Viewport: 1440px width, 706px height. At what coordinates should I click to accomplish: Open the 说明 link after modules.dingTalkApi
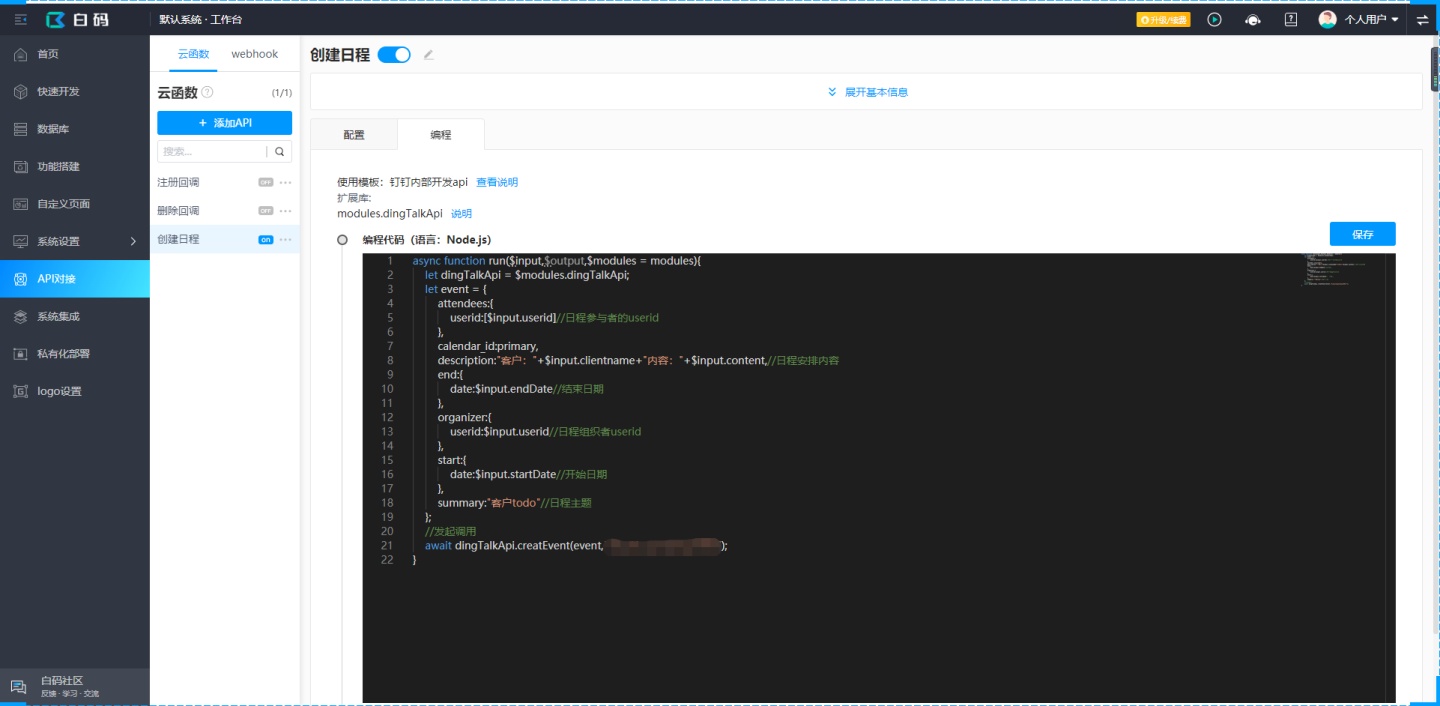pos(461,214)
